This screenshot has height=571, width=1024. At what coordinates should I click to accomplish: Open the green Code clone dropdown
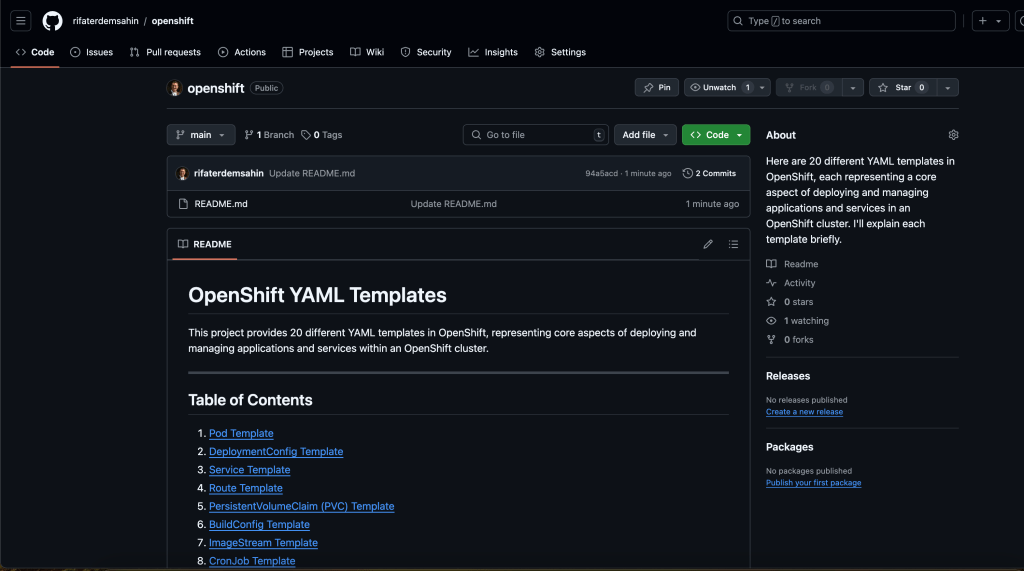click(x=716, y=135)
